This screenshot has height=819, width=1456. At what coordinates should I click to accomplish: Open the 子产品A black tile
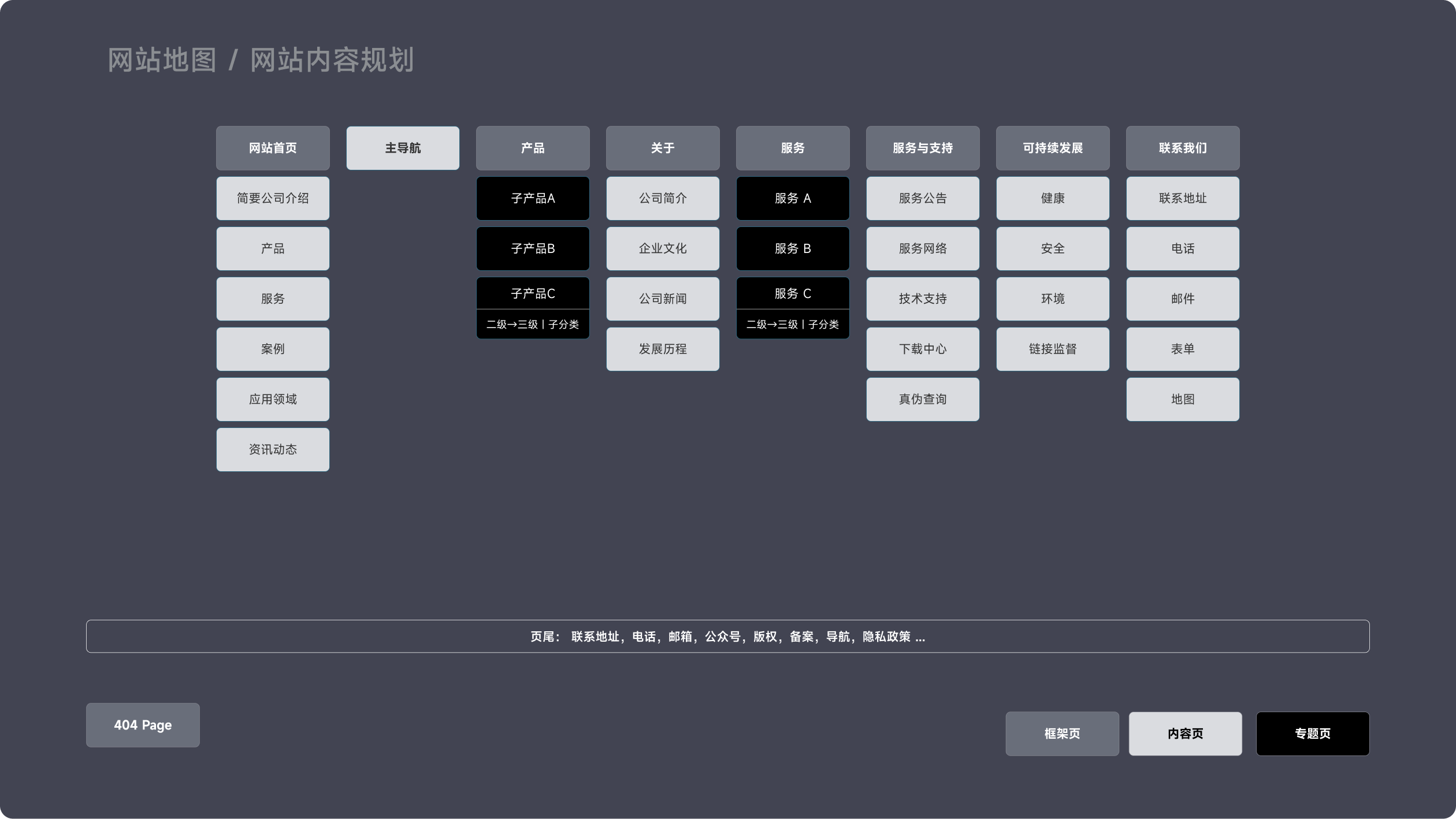pyautogui.click(x=533, y=198)
